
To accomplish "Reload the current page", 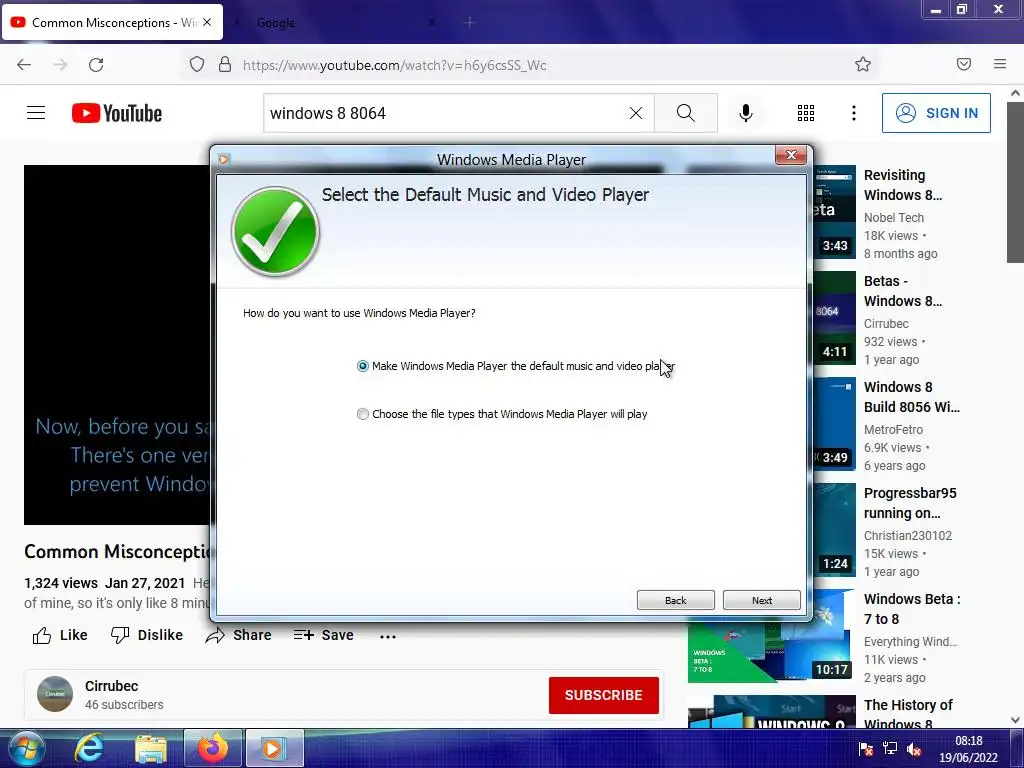I will click(x=96, y=65).
